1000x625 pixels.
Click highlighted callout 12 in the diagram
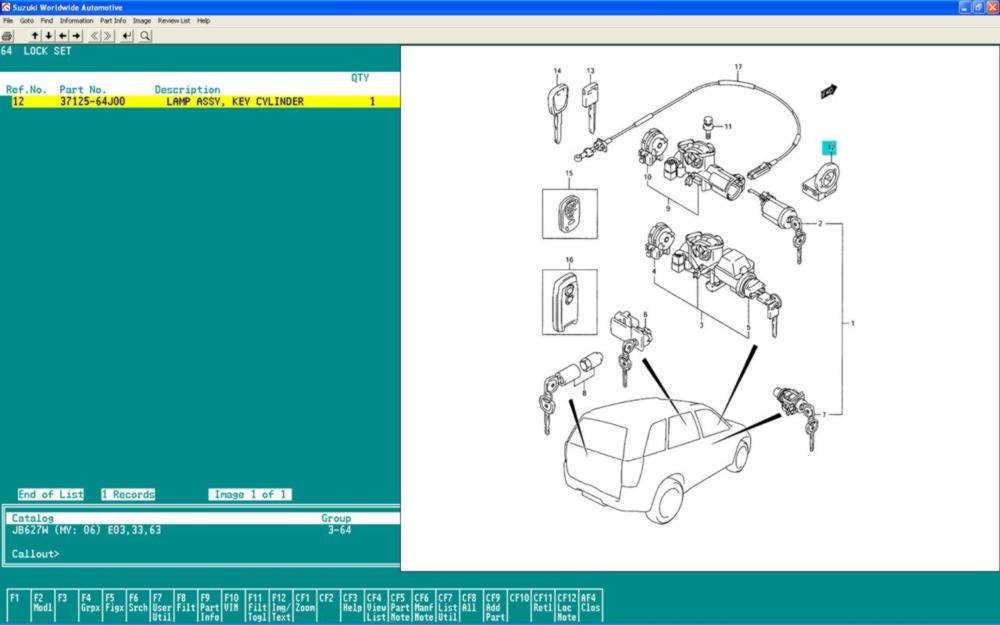coord(830,147)
